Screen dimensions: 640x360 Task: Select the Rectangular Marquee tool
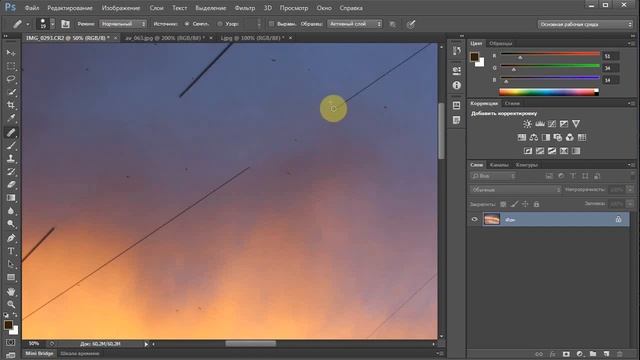[x=11, y=66]
